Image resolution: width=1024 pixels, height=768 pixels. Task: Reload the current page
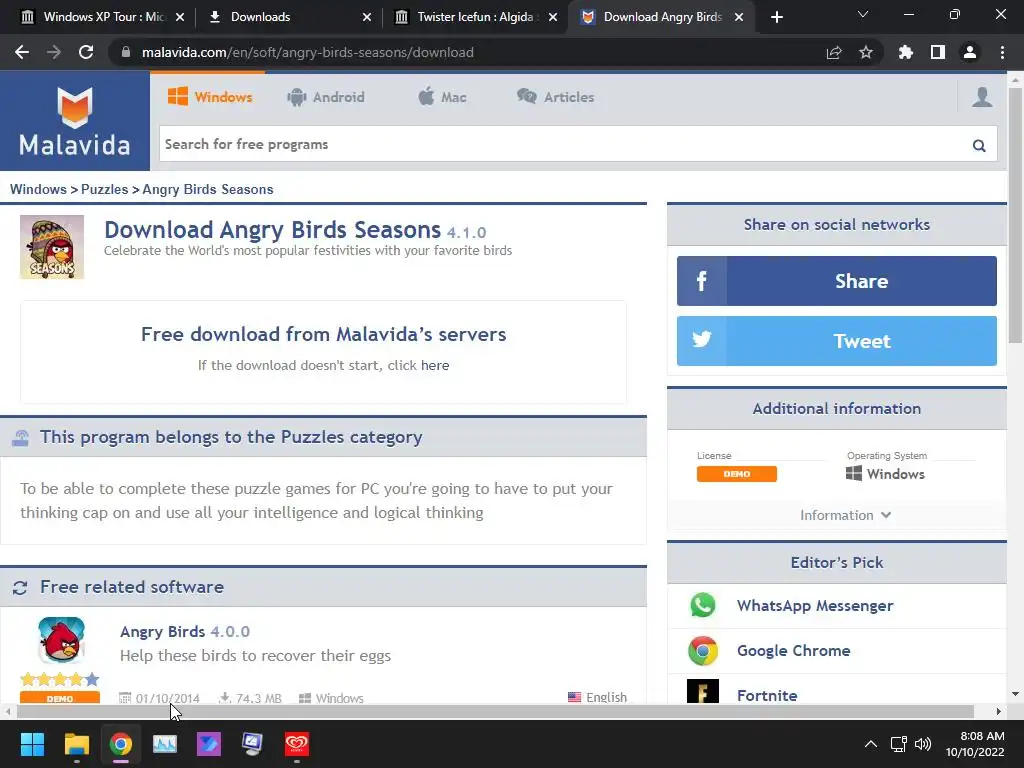[x=86, y=52]
